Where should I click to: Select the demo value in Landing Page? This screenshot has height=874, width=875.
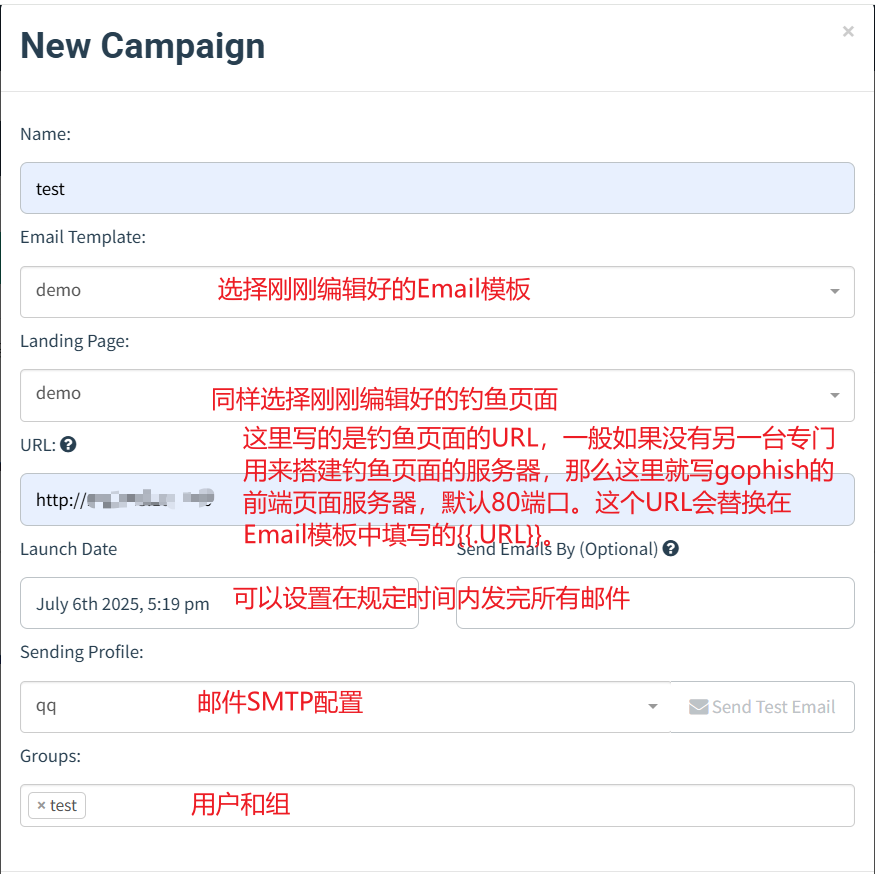pyautogui.click(x=58, y=394)
